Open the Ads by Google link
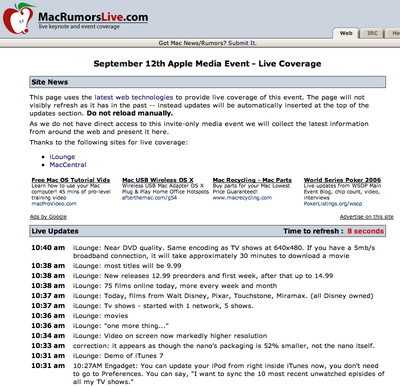This screenshot has height=386, width=400. [48, 217]
